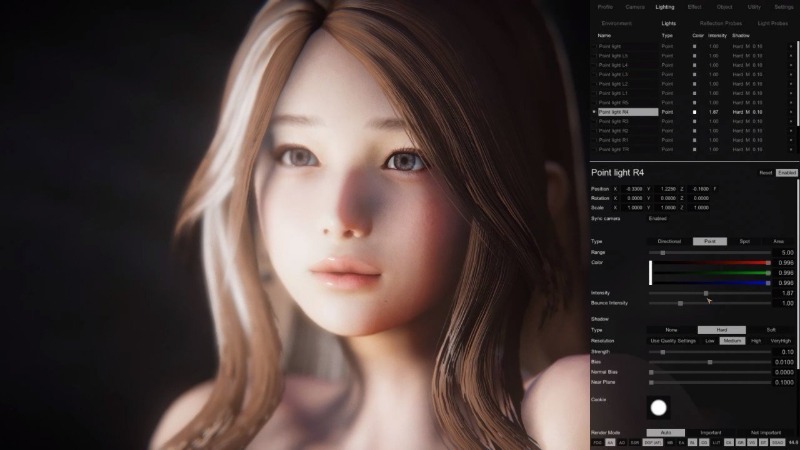Click the Bounce Intensity slider handle
Screen dimensions: 800x450
pos(680,303)
